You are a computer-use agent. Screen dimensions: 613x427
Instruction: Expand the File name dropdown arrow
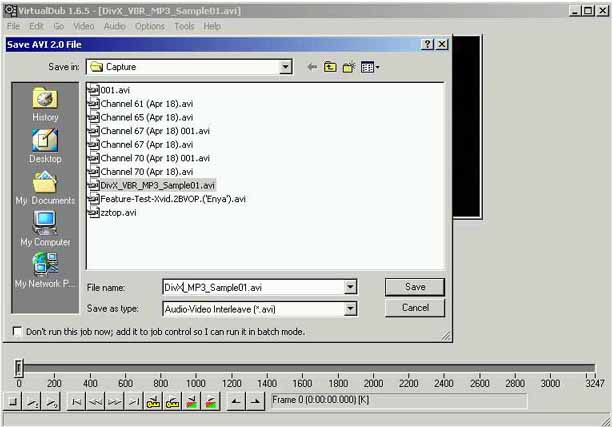point(351,287)
